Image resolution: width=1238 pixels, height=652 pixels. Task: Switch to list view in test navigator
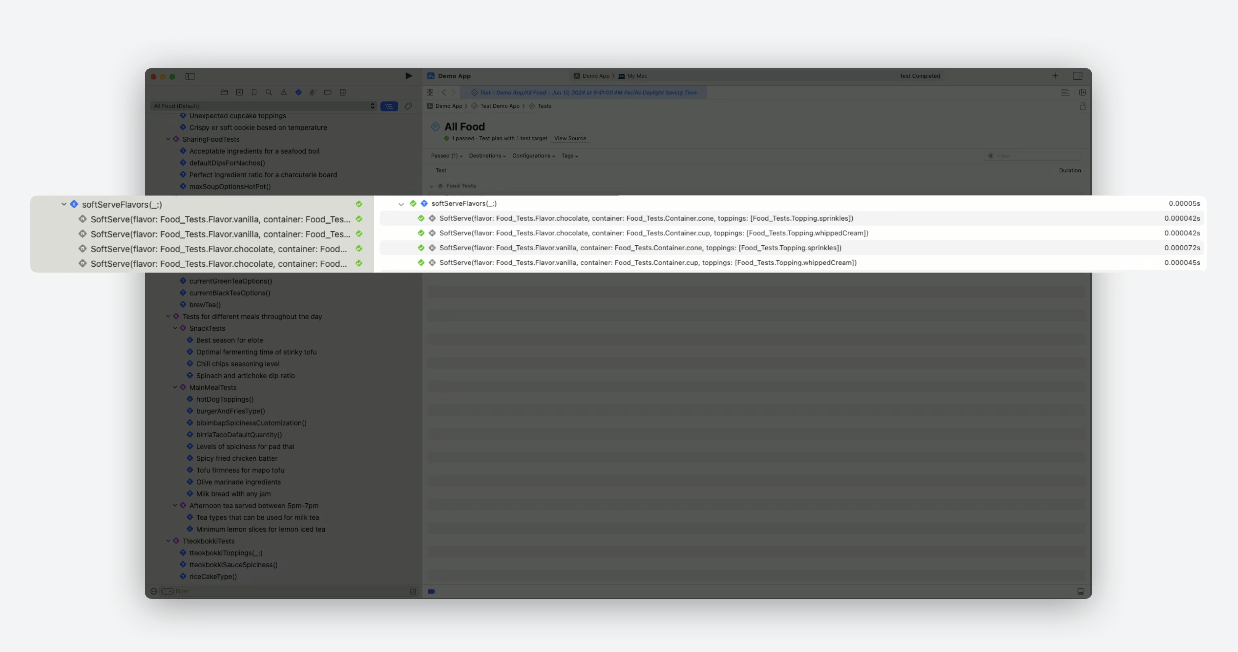pos(389,106)
